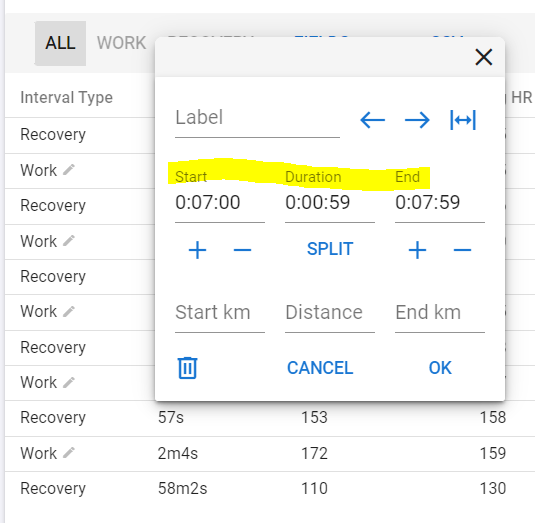Image resolution: width=535 pixels, height=523 pixels.
Task: Click the left arrow previous interval icon
Action: coord(372,120)
